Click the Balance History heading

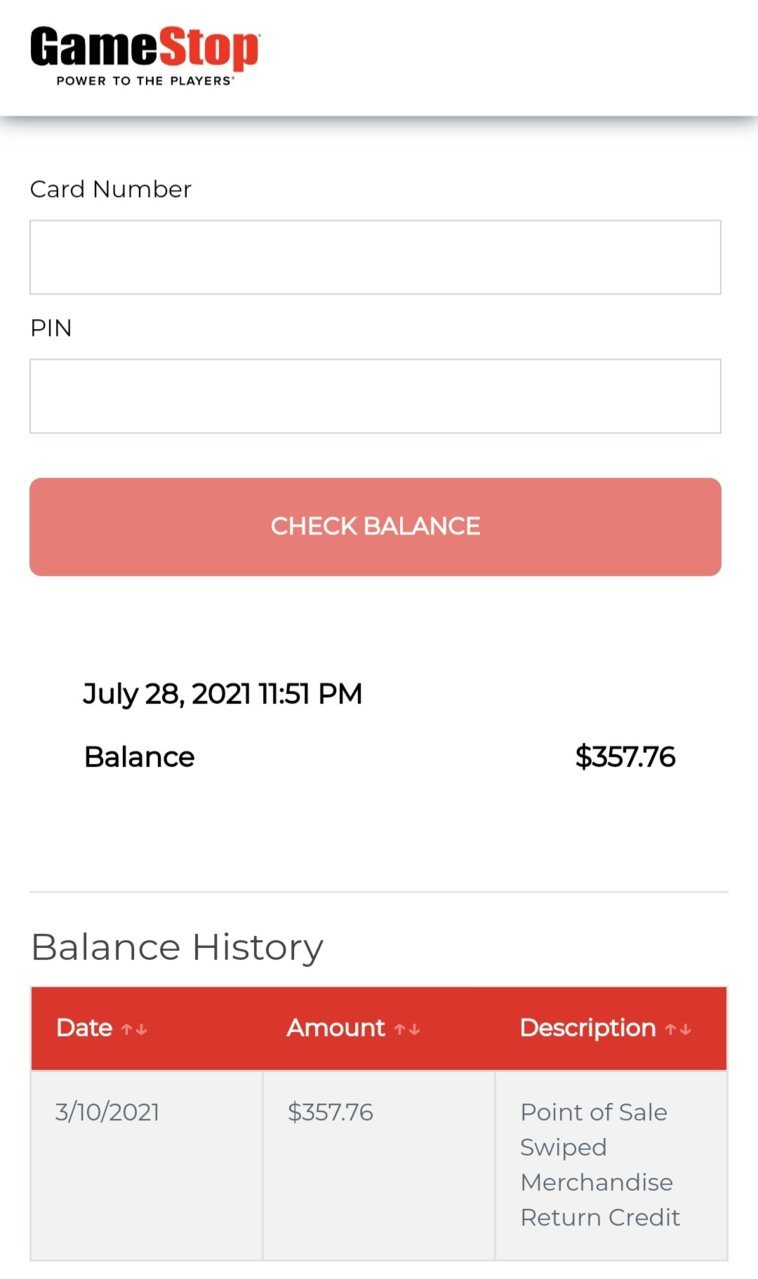pyautogui.click(x=177, y=947)
